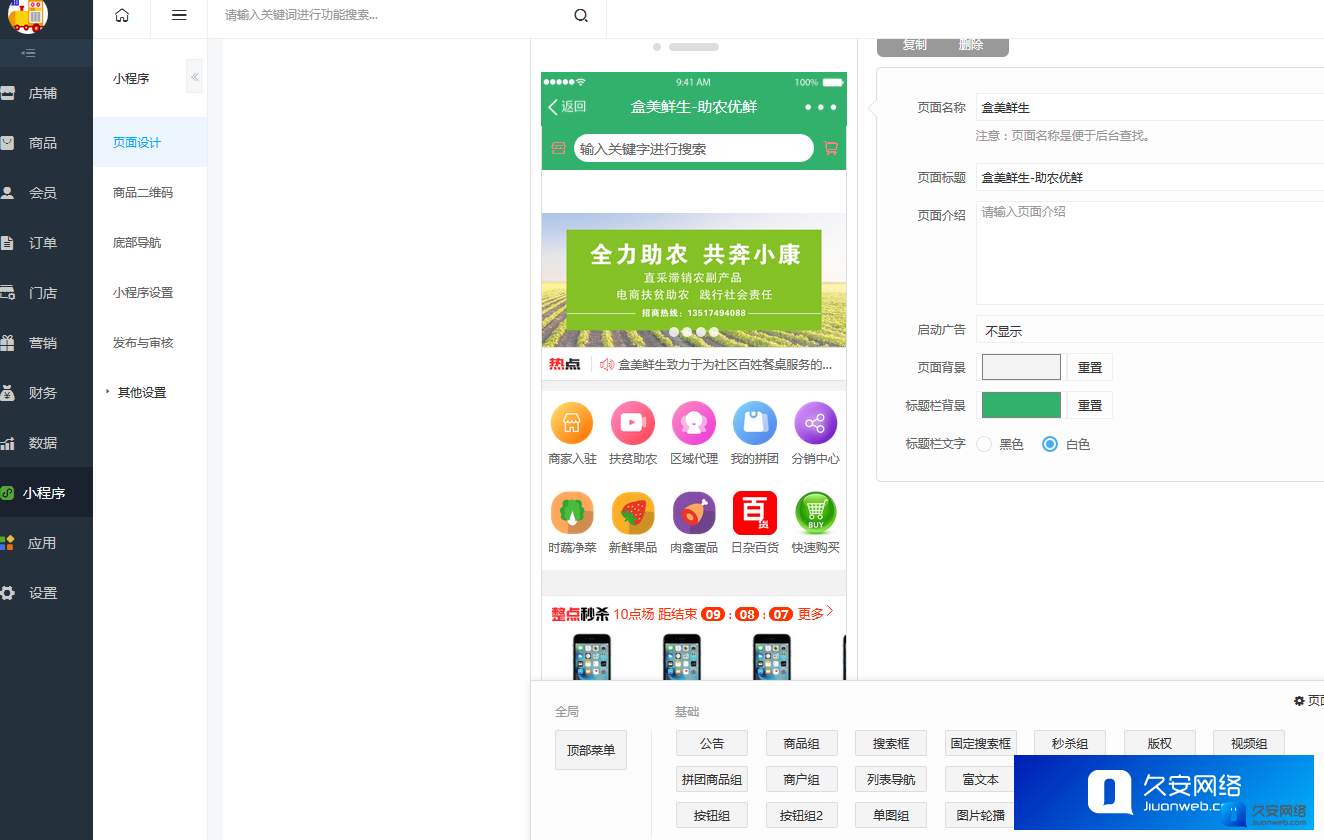Select the 白色 title text radio
This screenshot has width=1324, height=840.
(1050, 444)
